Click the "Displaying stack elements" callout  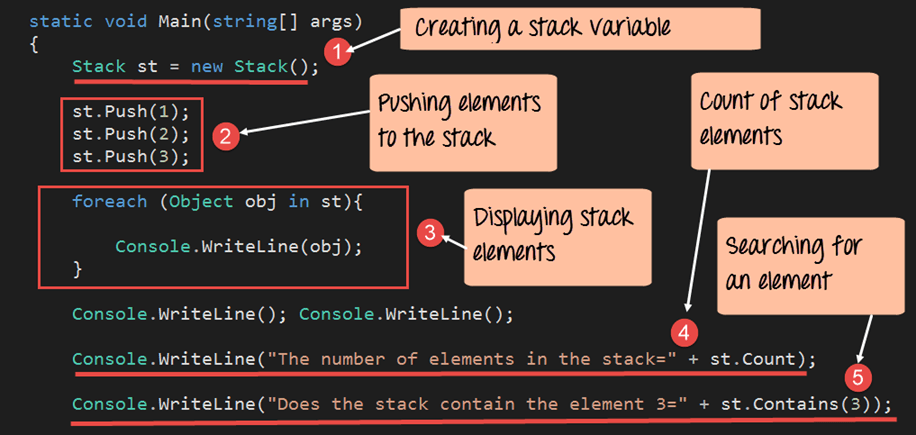tap(554, 234)
